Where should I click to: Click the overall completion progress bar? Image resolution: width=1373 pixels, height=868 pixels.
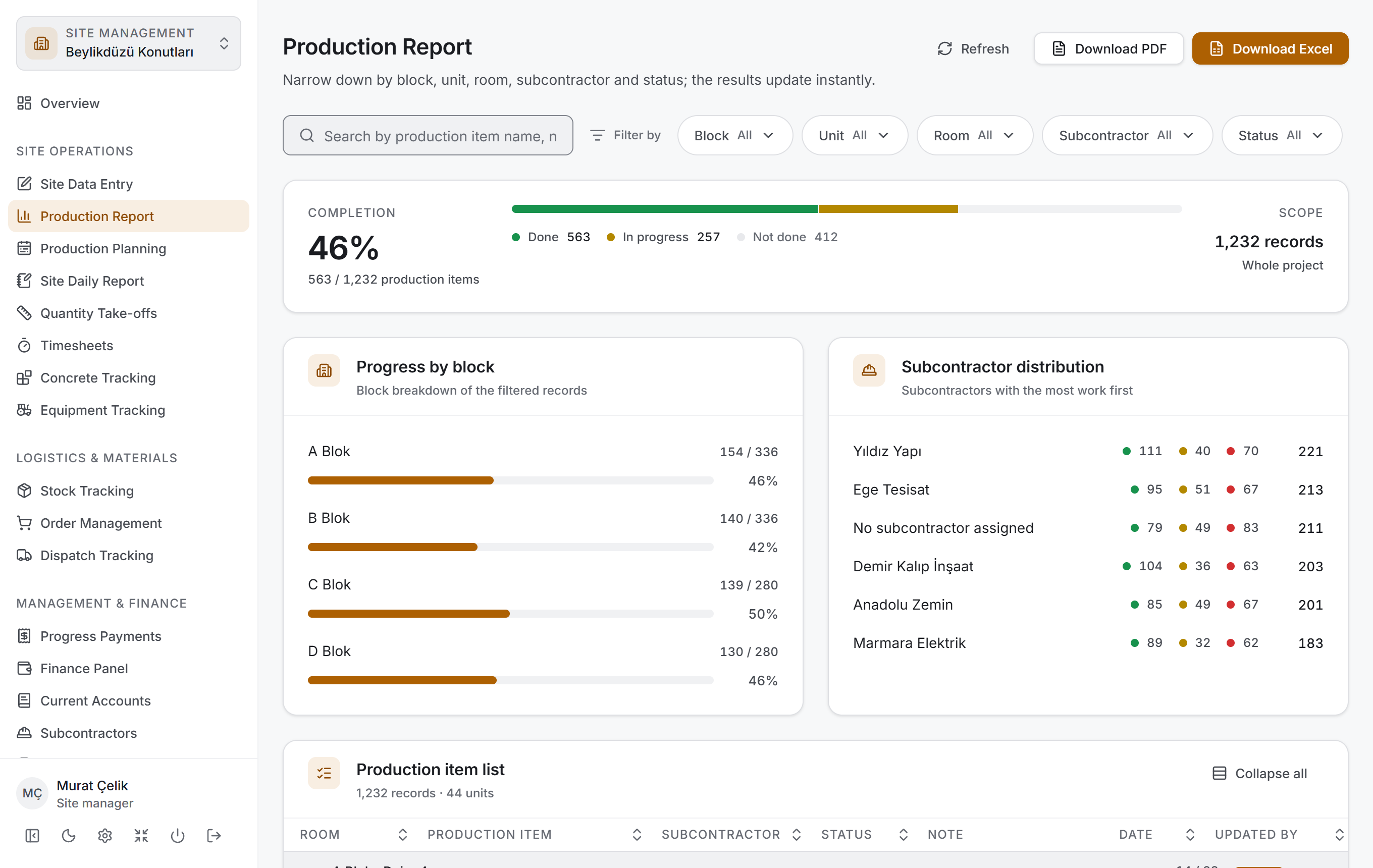coord(846,209)
